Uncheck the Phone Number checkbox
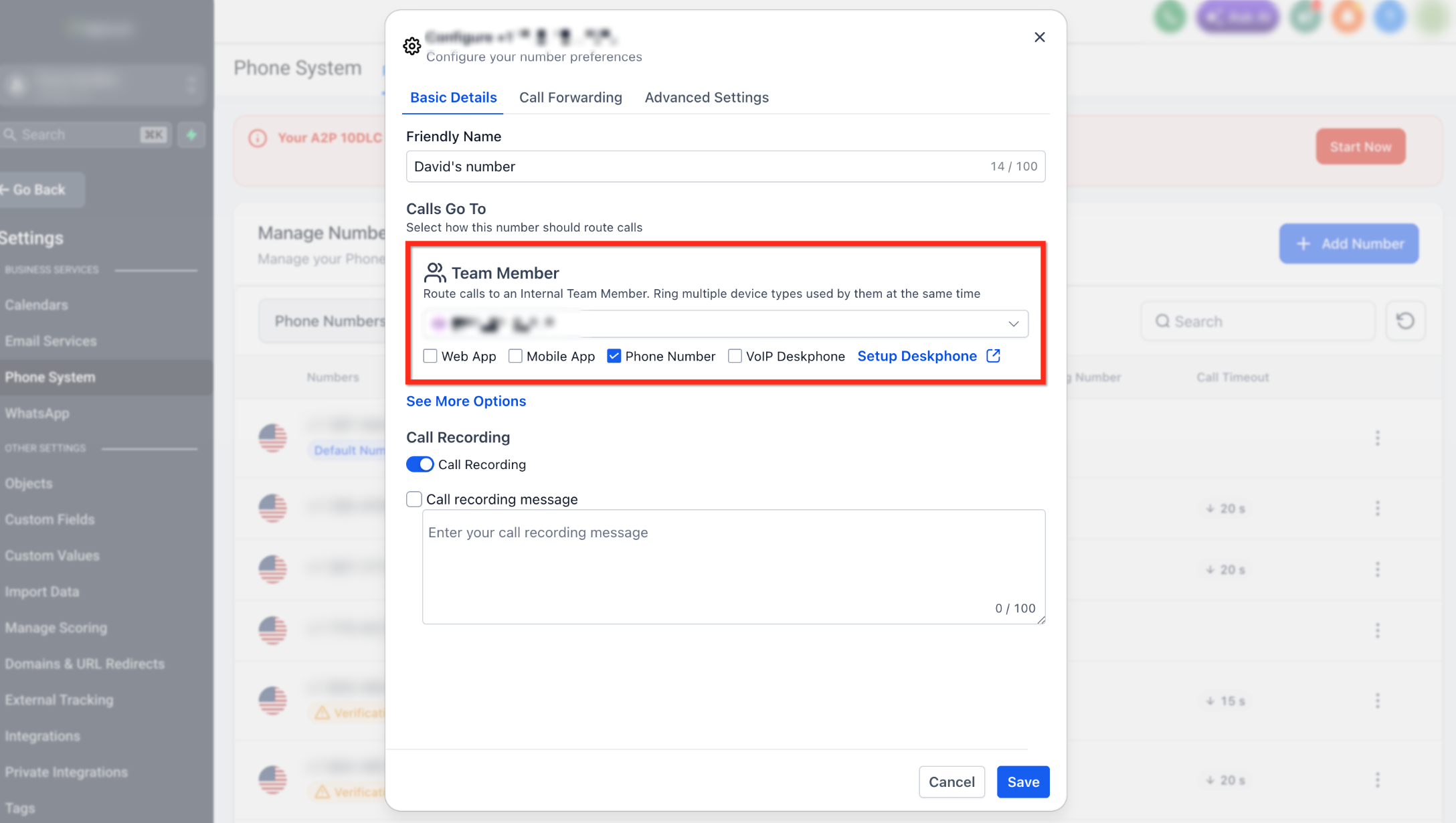This screenshot has width=1456, height=823. point(614,356)
